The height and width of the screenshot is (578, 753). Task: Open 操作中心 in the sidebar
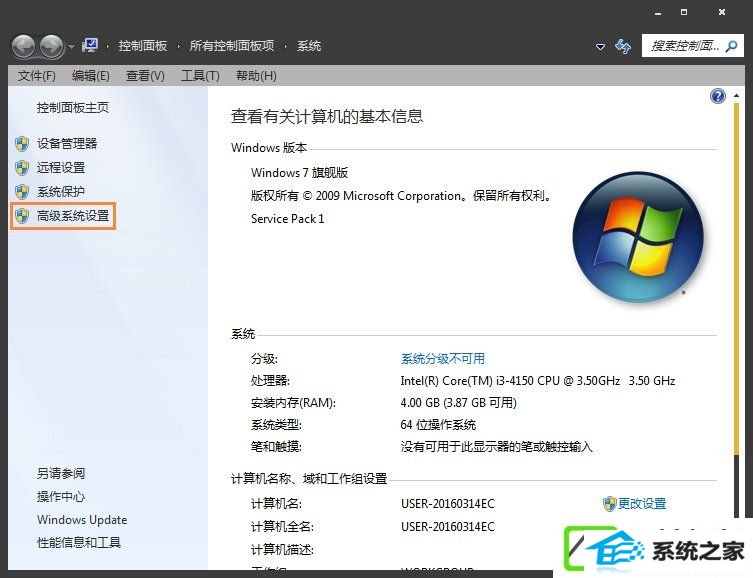click(61, 496)
